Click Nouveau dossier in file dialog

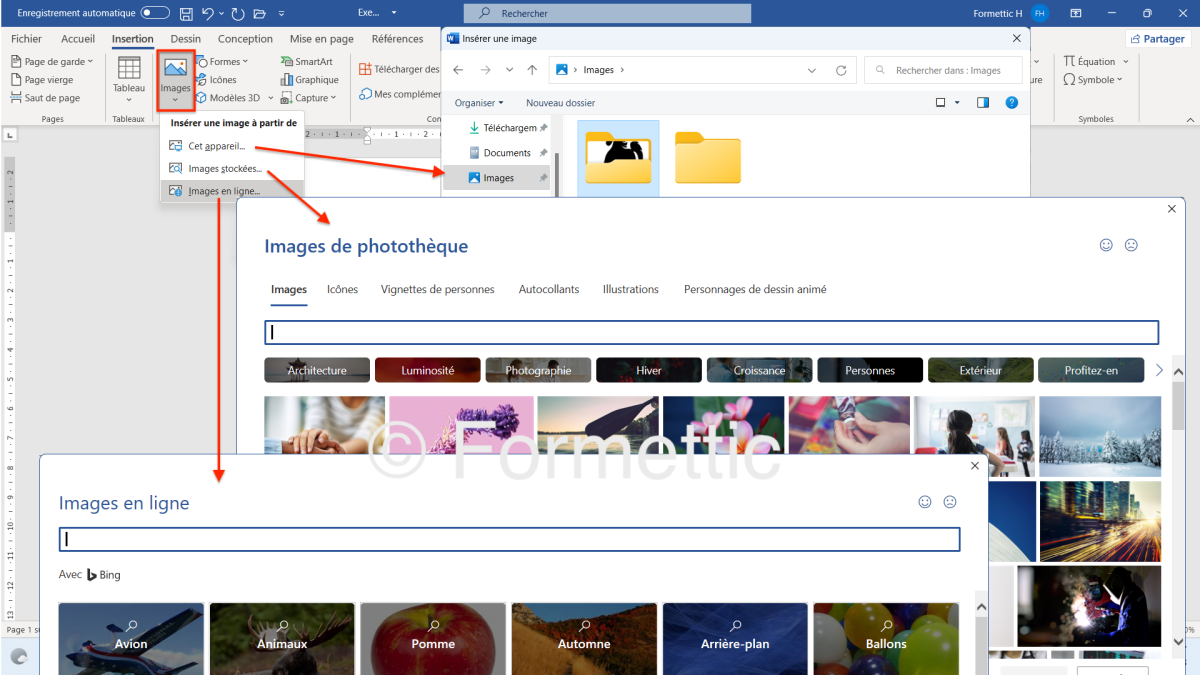tap(560, 103)
